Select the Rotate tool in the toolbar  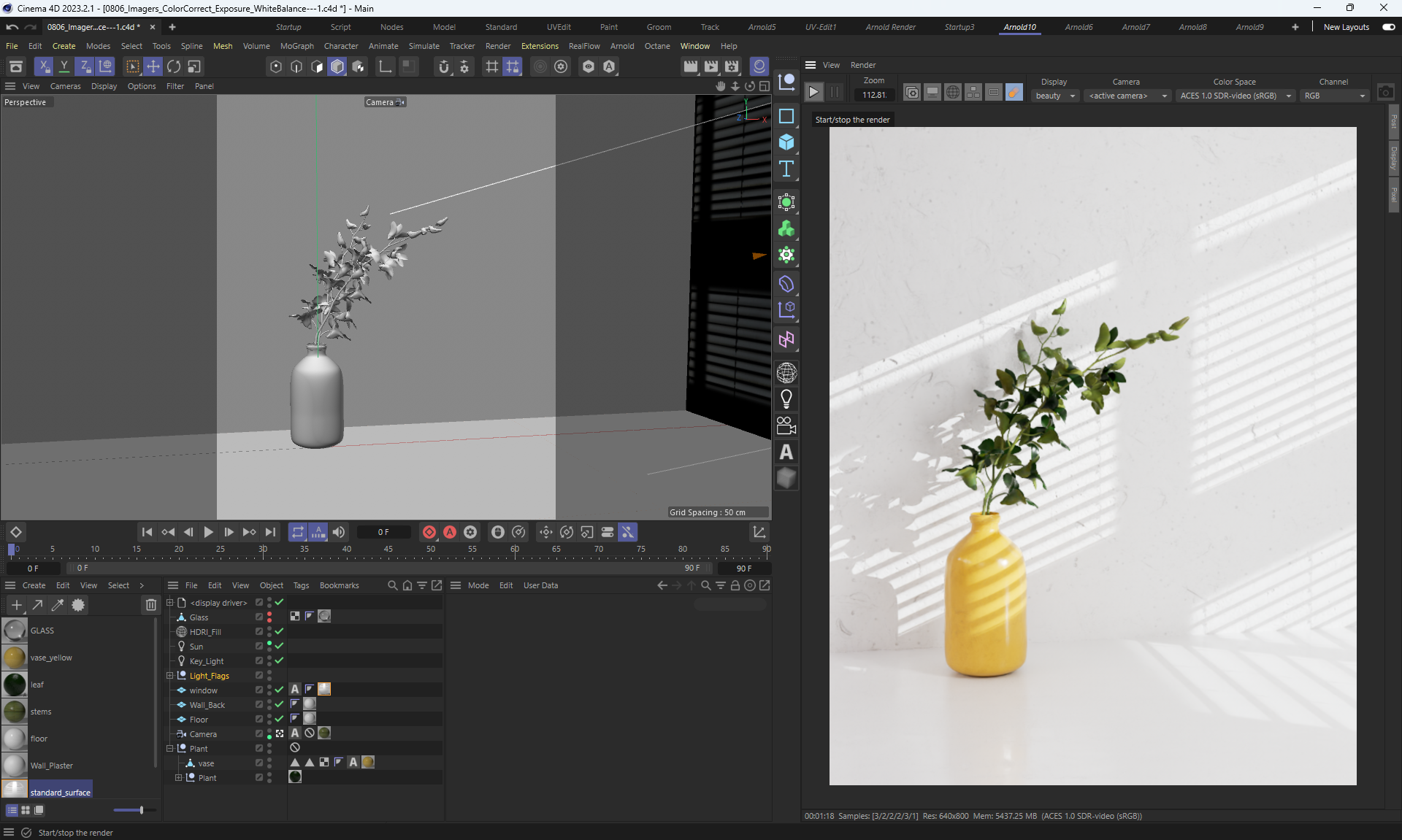[x=173, y=67]
